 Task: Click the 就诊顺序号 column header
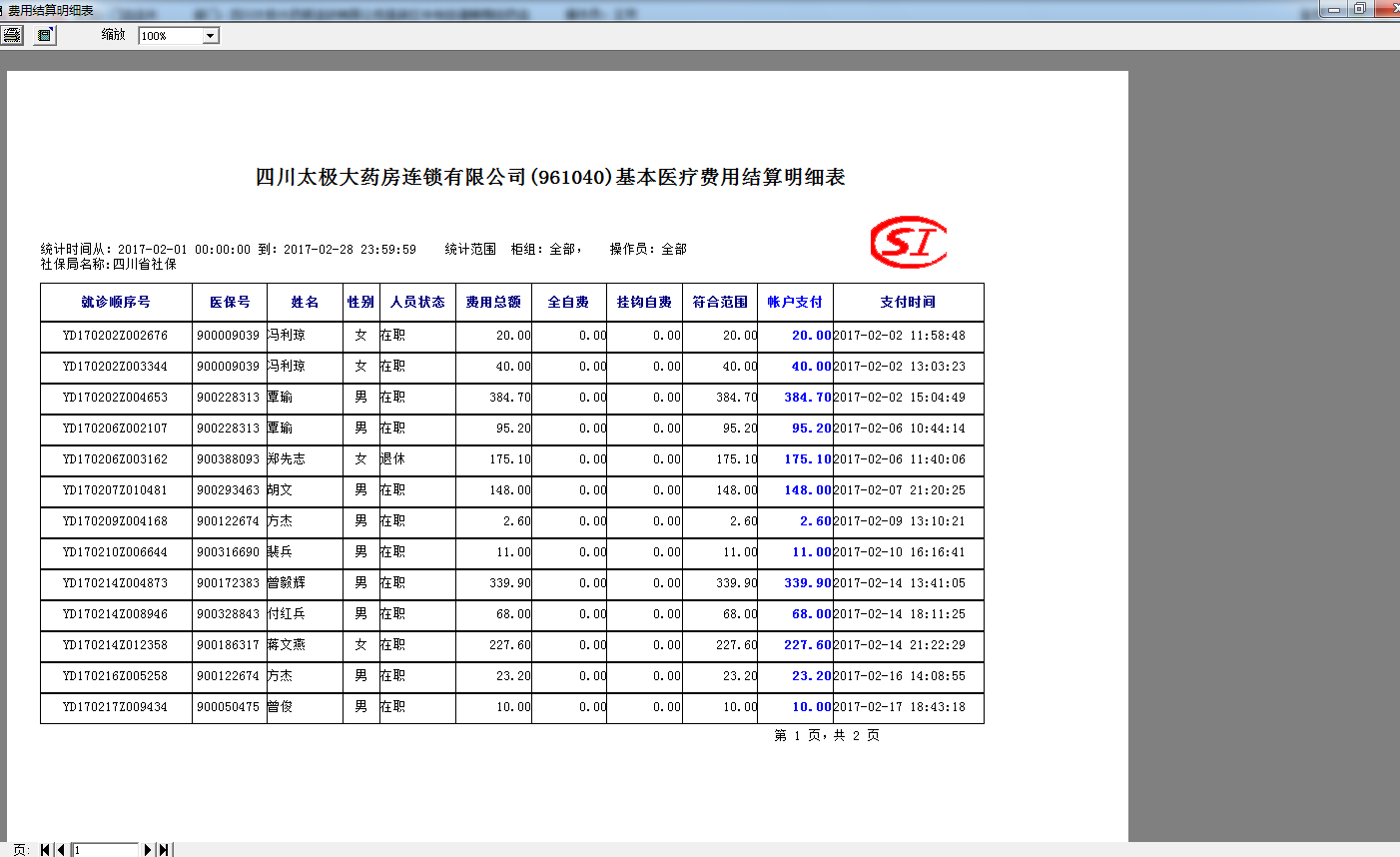(x=116, y=302)
